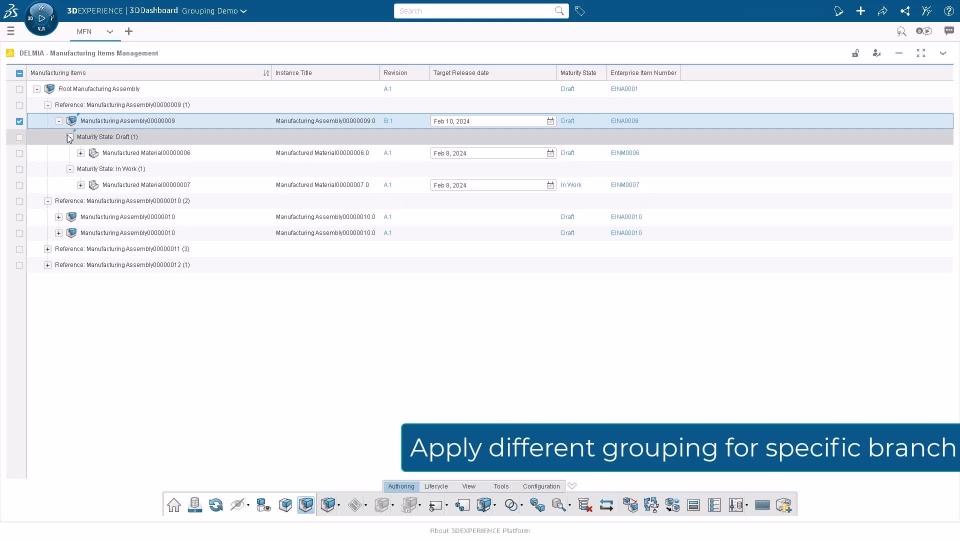Open calendar picker for Manufactured Material00000007 date
This screenshot has height=540, width=960.
(x=550, y=185)
